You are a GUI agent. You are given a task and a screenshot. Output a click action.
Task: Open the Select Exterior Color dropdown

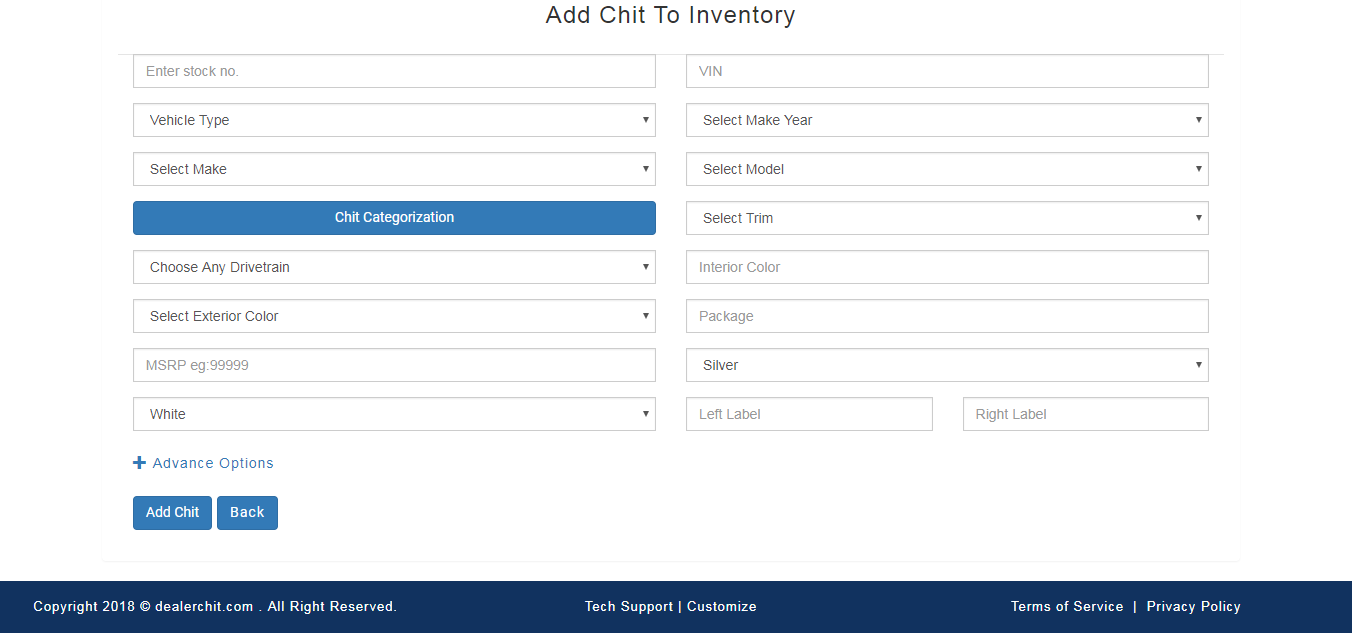(394, 316)
